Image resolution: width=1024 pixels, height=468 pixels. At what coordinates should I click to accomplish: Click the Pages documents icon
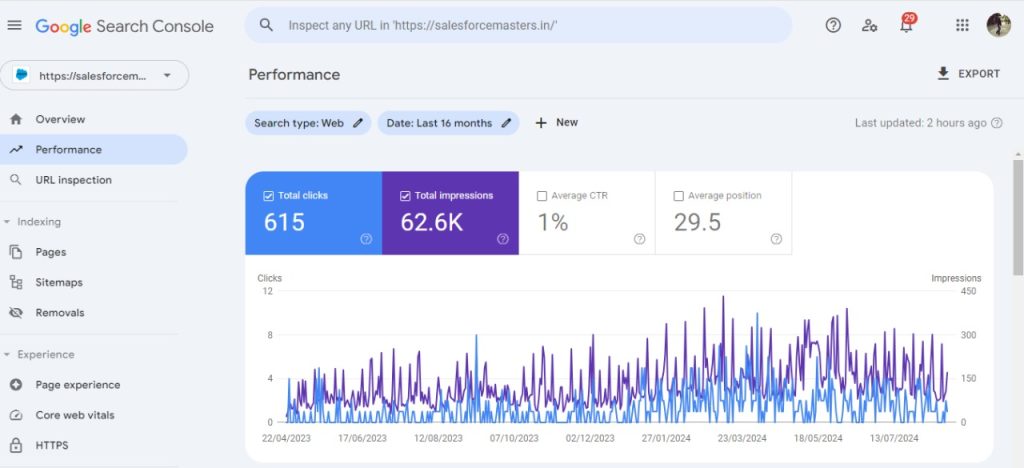16,252
